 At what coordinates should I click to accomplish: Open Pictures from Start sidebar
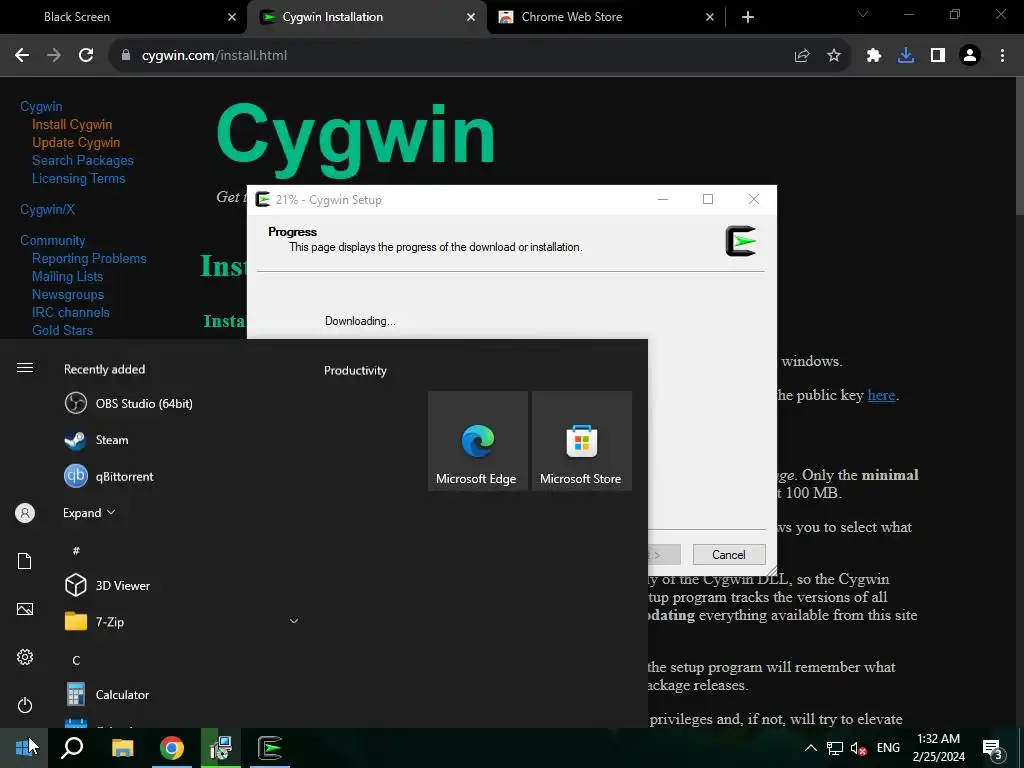tap(25, 609)
